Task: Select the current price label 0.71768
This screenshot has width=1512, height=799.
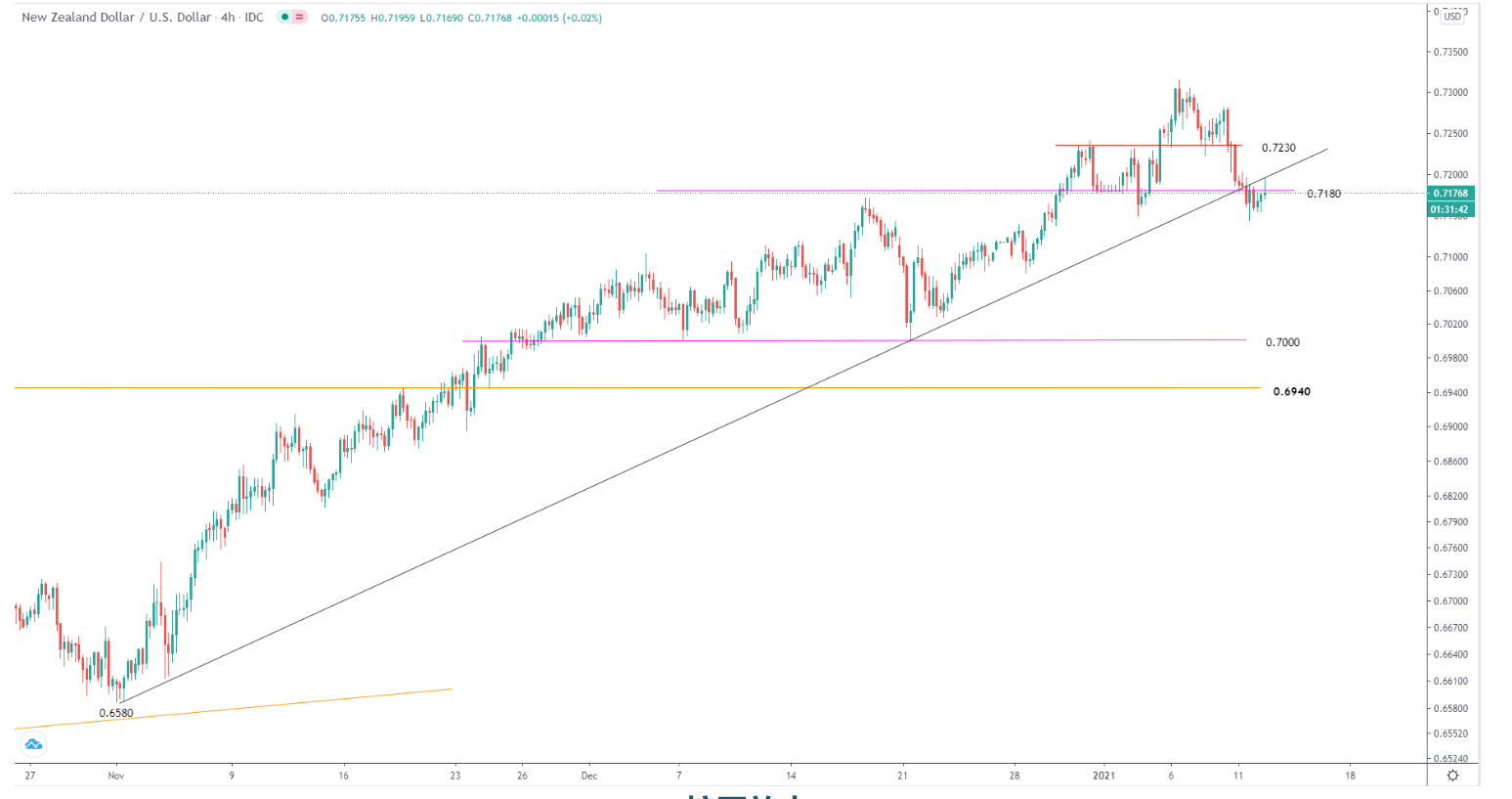Action: (1451, 194)
